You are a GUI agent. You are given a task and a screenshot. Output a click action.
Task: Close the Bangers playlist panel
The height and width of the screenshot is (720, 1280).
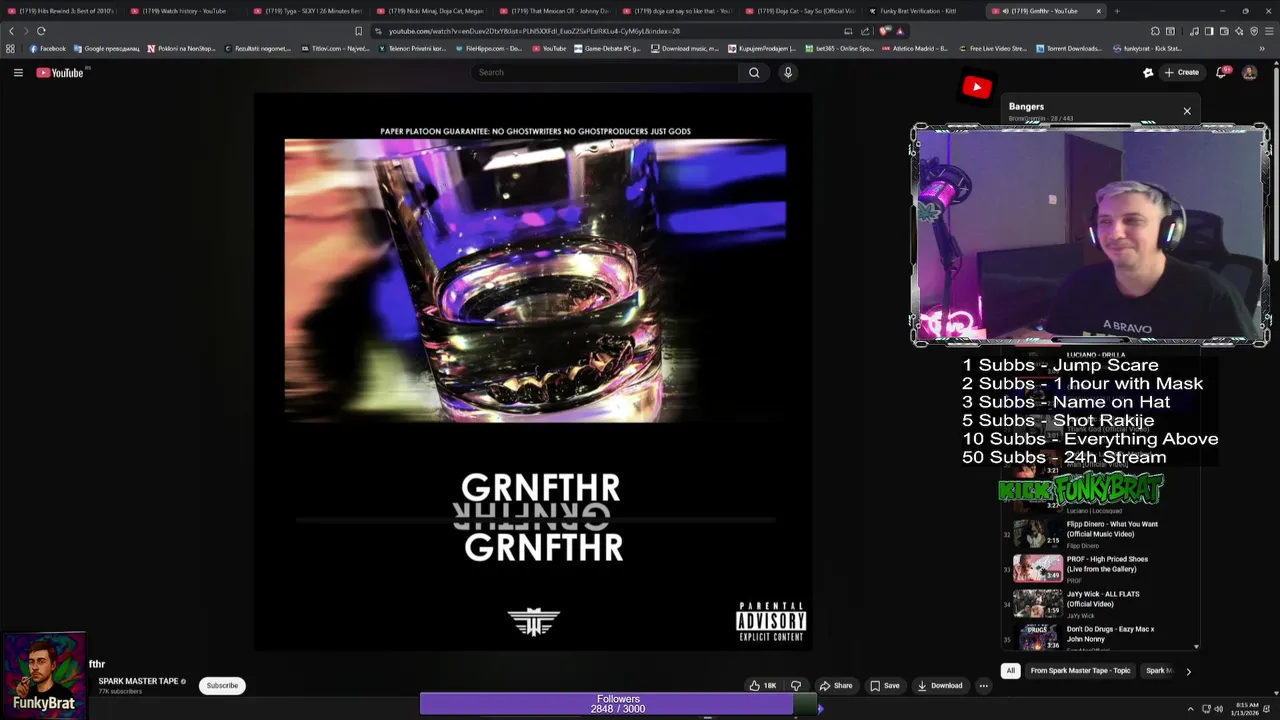click(x=1187, y=111)
